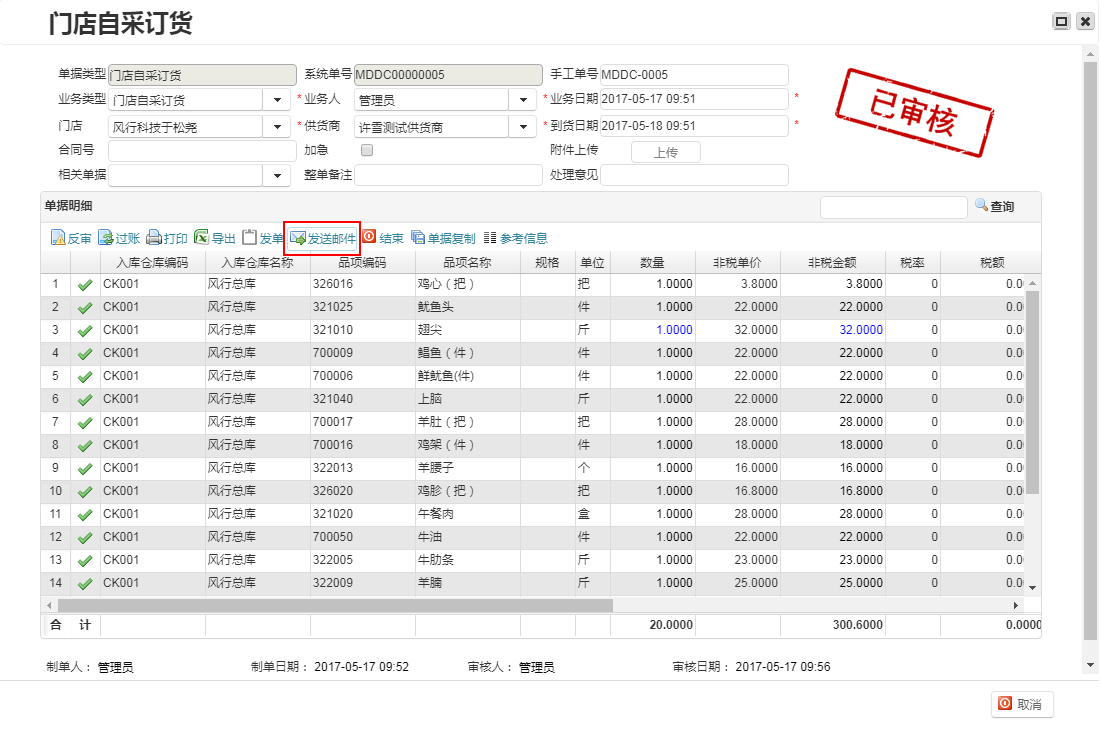The image size is (1101, 730).
Task: Click the green checkmark in row 1
Action: [85, 285]
